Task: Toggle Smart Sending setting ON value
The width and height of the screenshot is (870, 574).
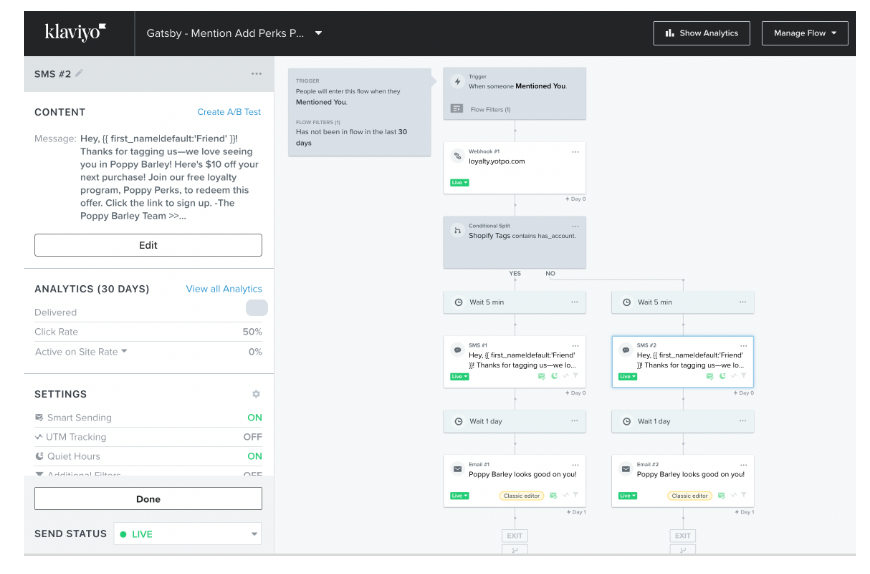Action: [255, 418]
